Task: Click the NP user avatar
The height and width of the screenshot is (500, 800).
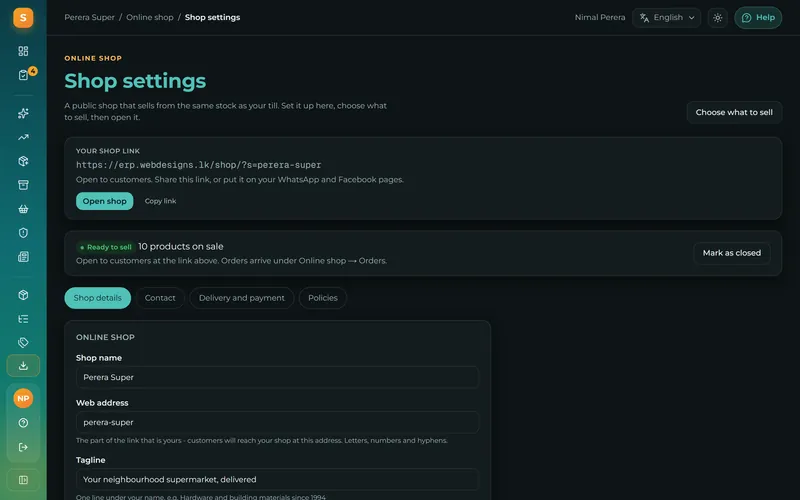Action: [23, 398]
